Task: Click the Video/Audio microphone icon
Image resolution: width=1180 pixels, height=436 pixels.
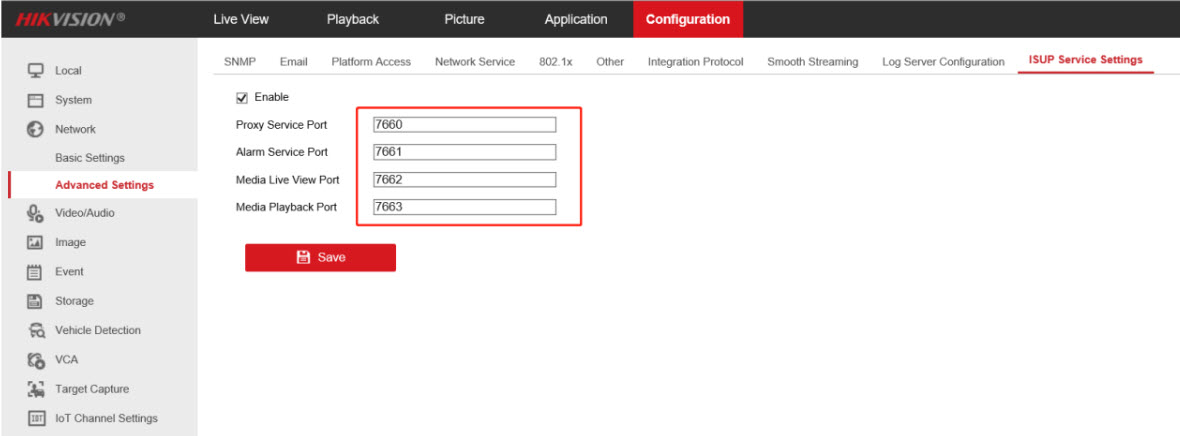Action: (x=35, y=213)
